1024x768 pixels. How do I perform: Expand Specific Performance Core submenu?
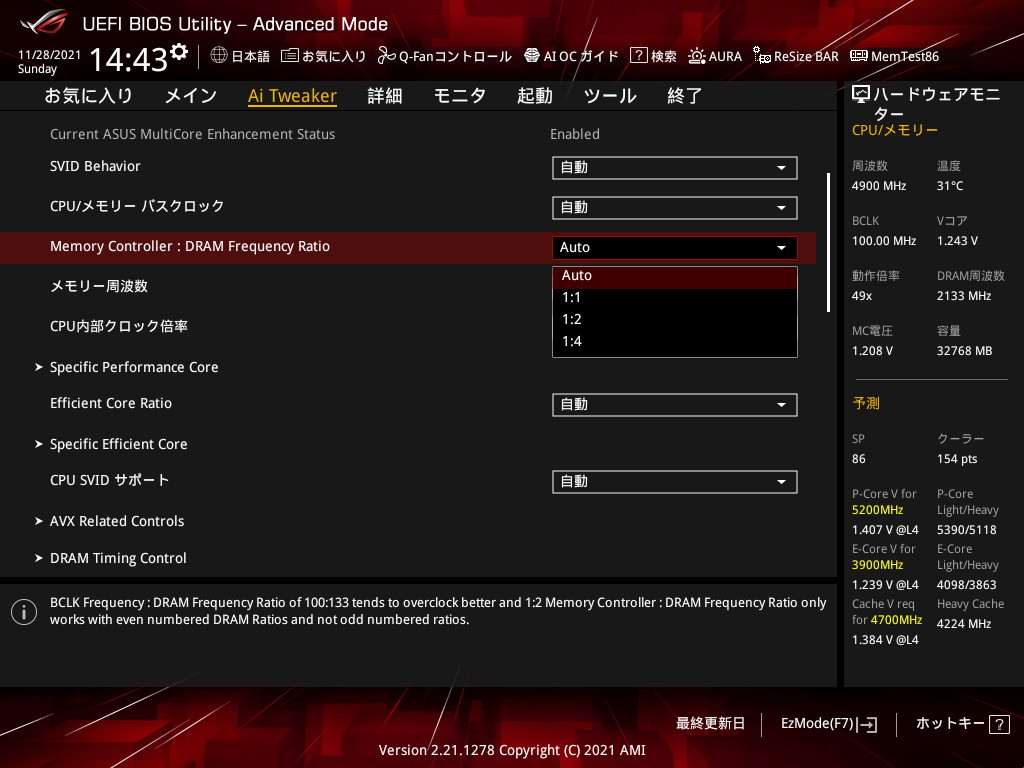pos(134,367)
